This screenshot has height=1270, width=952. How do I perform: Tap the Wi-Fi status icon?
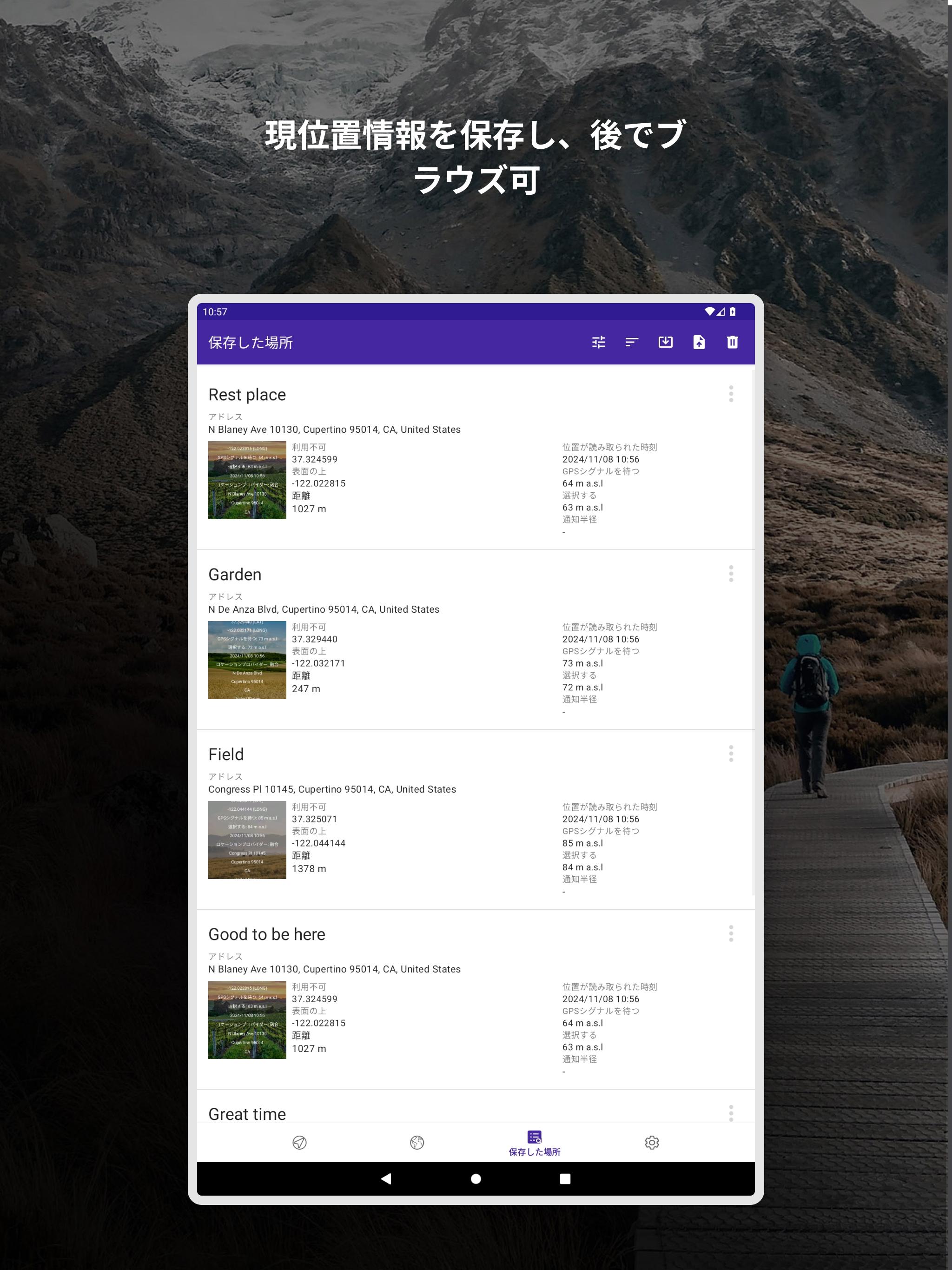pyautogui.click(x=710, y=311)
